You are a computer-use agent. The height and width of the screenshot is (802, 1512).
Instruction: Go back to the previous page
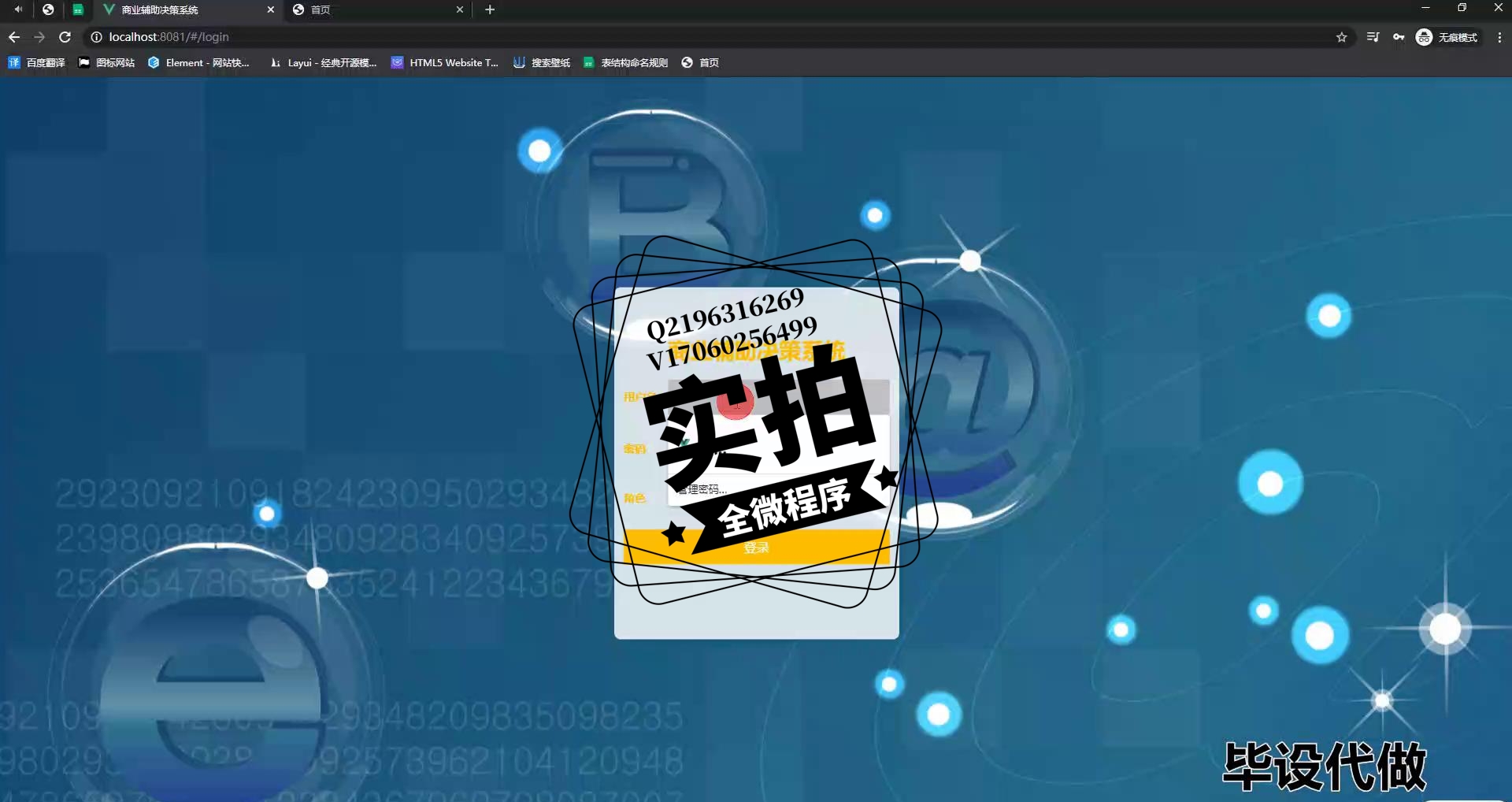click(x=13, y=37)
